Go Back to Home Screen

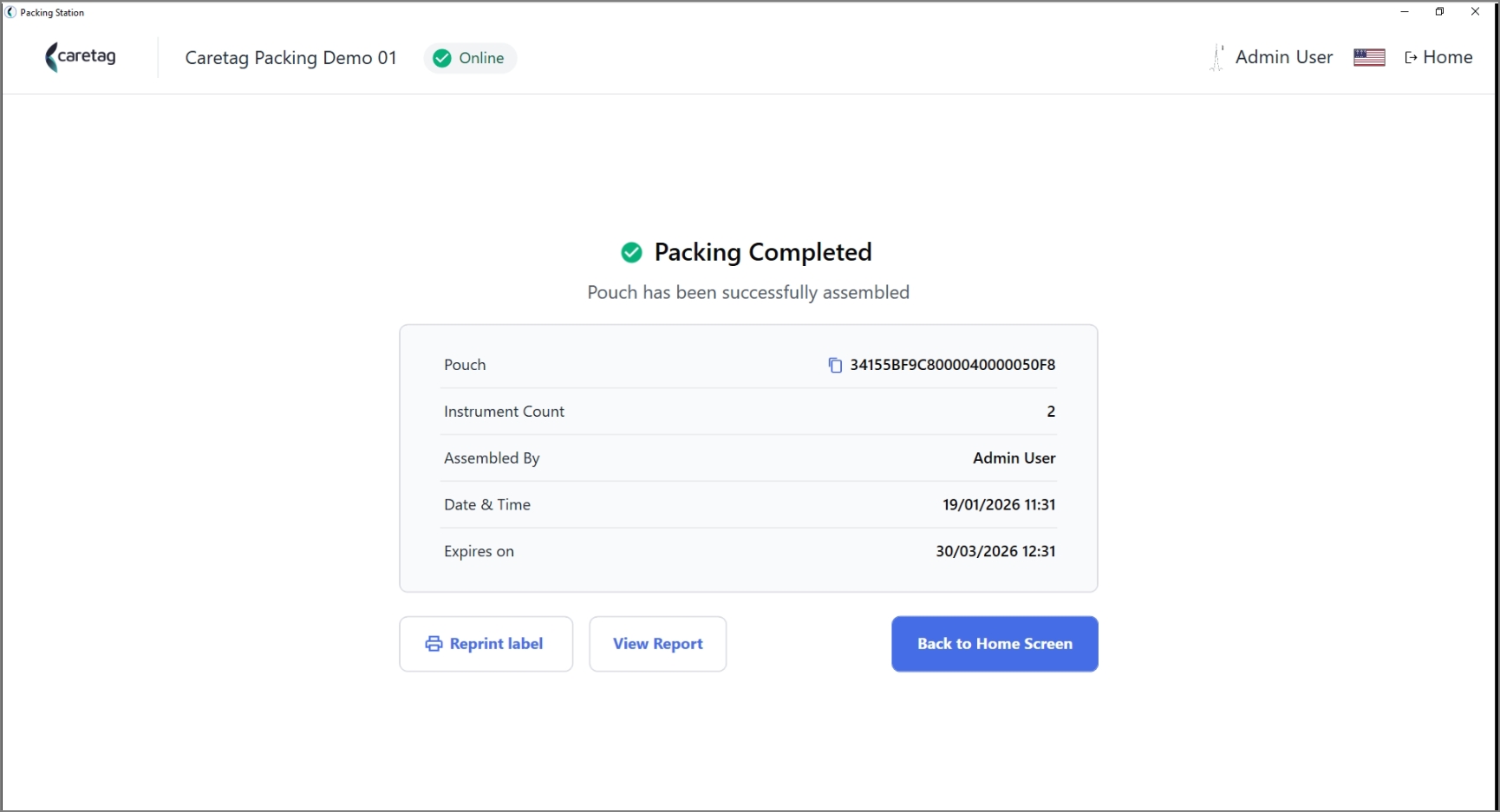point(995,644)
